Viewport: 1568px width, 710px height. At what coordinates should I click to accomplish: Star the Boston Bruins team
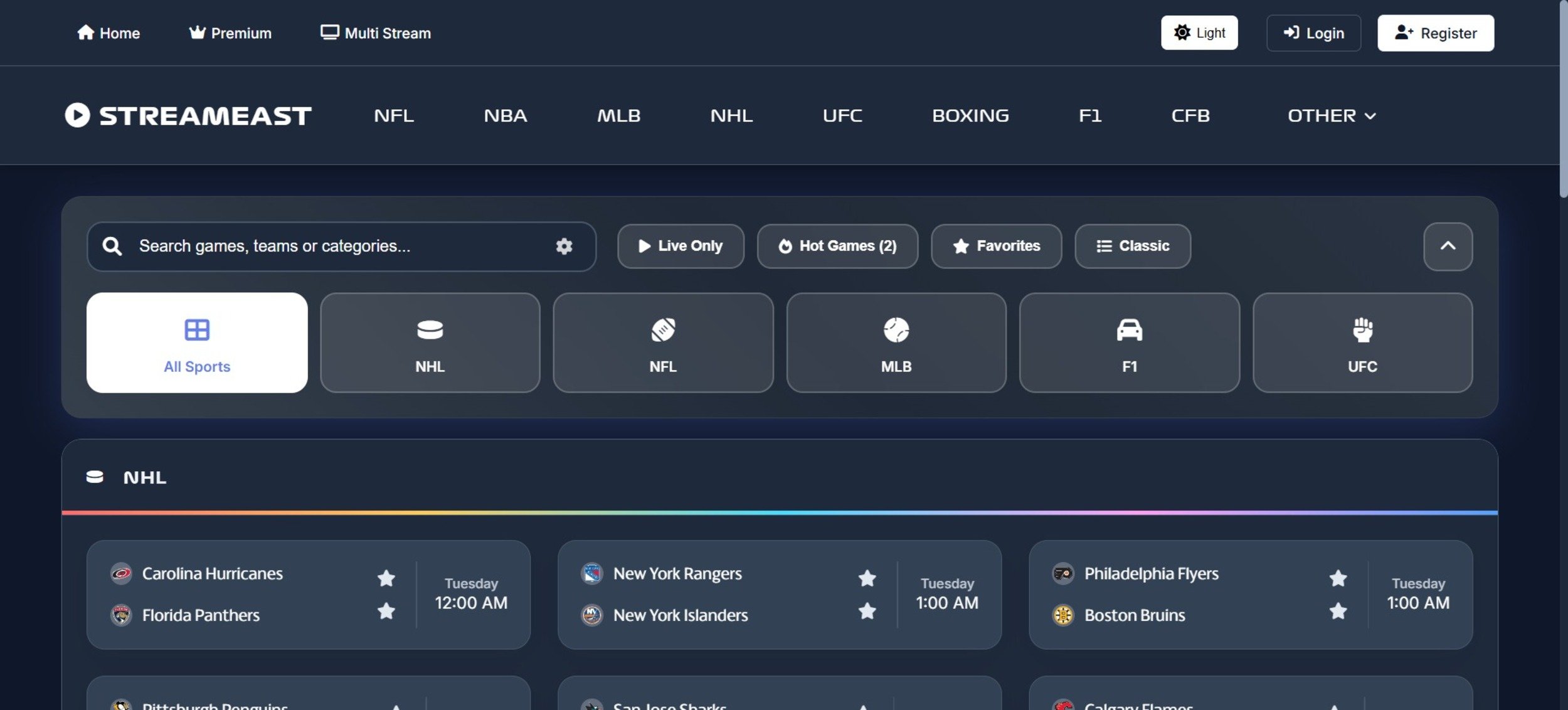point(1338,611)
